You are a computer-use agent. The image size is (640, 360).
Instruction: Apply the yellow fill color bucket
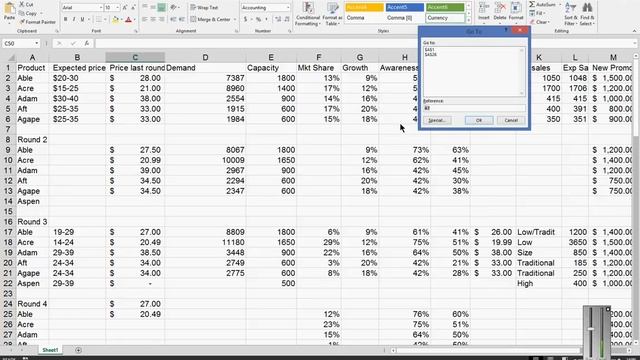(x=116, y=19)
